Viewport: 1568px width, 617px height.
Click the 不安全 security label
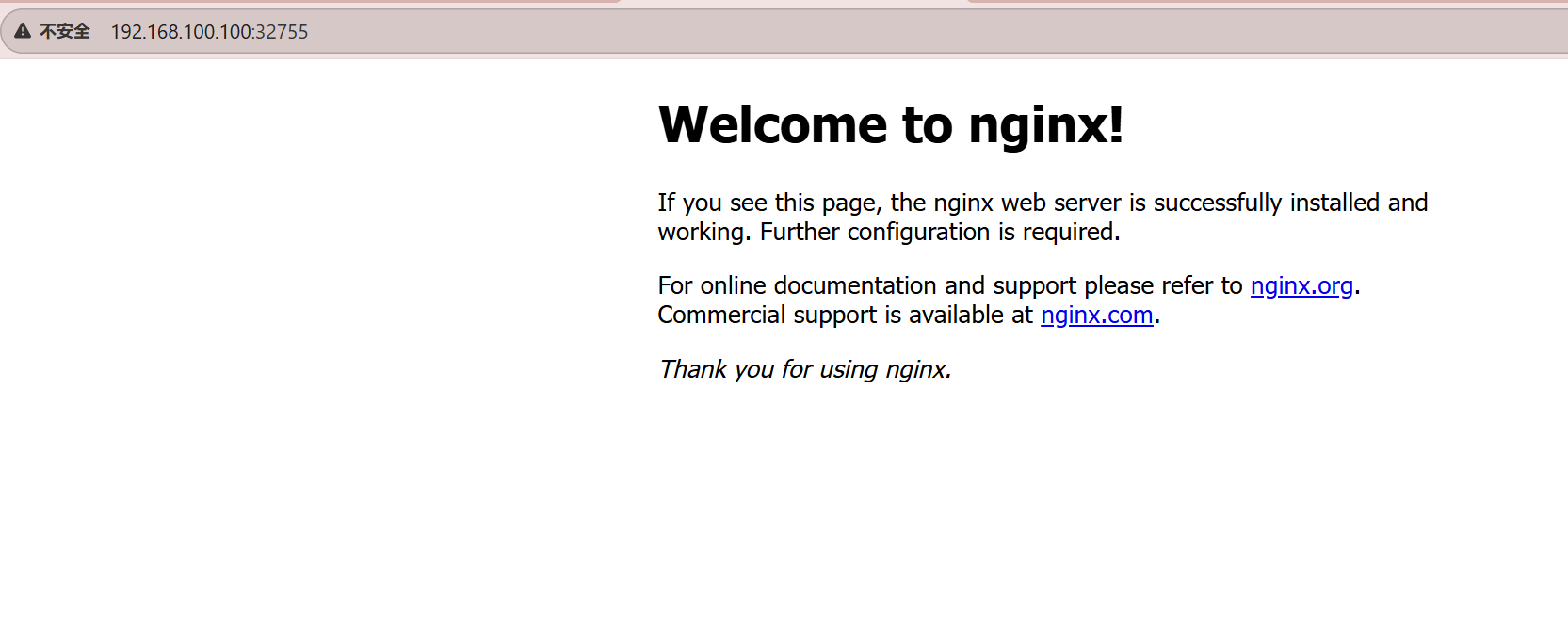(65, 31)
